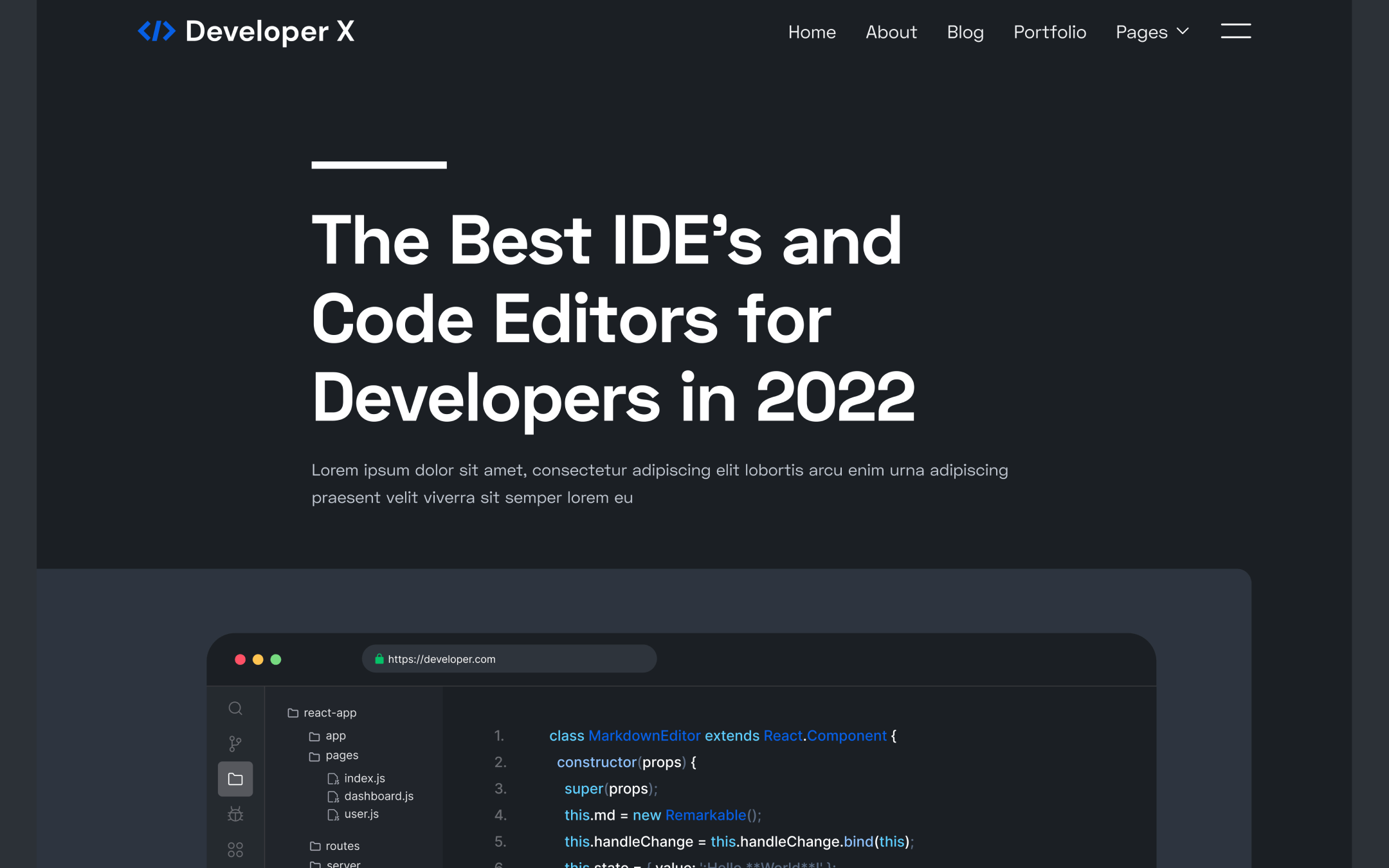The image size is (1389, 868).
Task: Click the index.js file icon
Action: (x=333, y=779)
